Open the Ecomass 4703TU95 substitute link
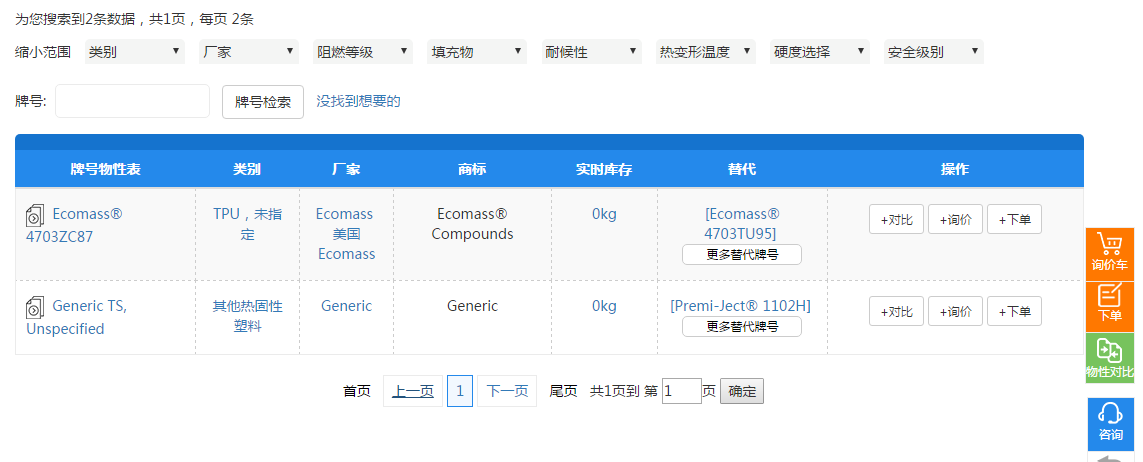The image size is (1143, 462). (x=741, y=224)
